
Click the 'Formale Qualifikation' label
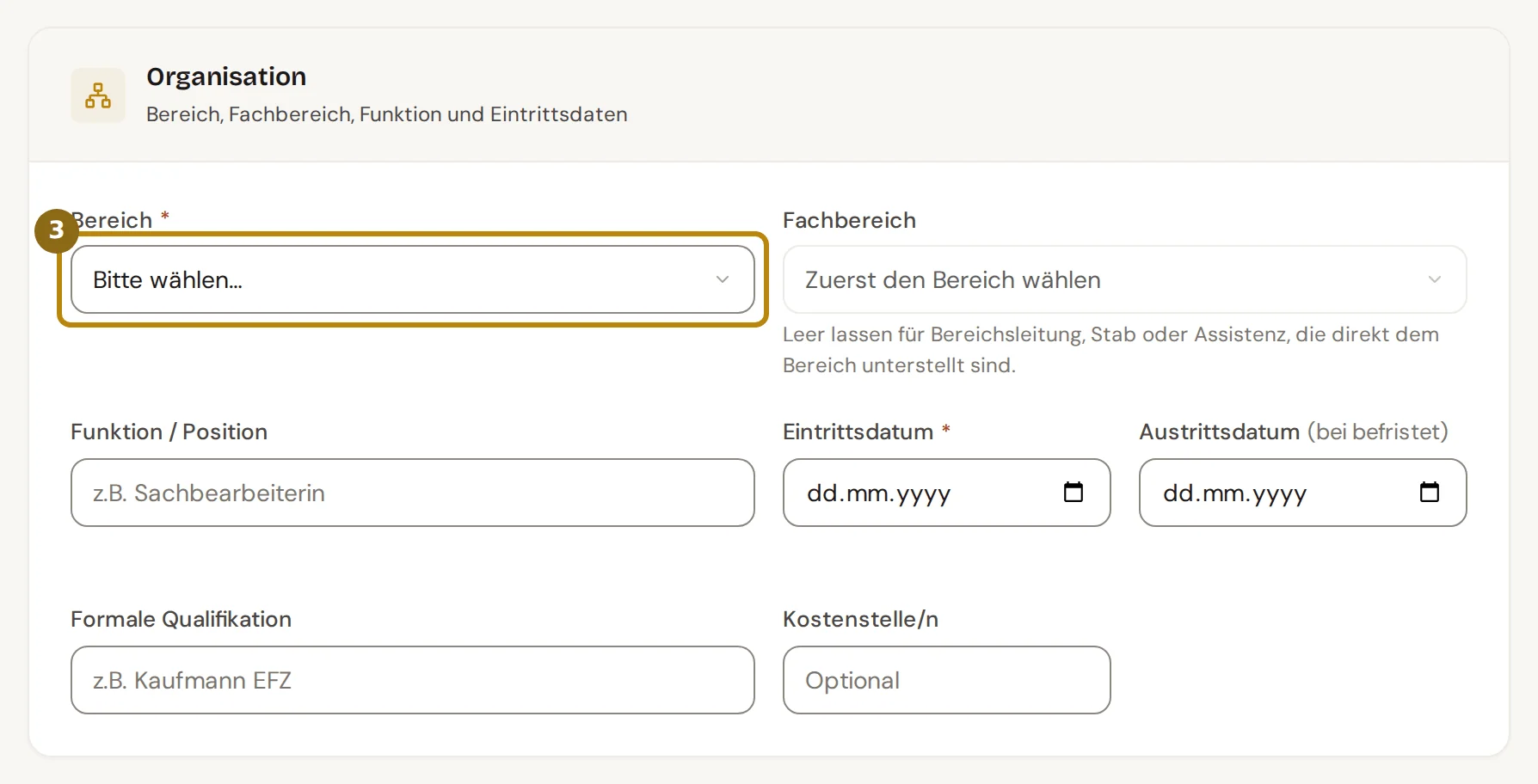[181, 619]
